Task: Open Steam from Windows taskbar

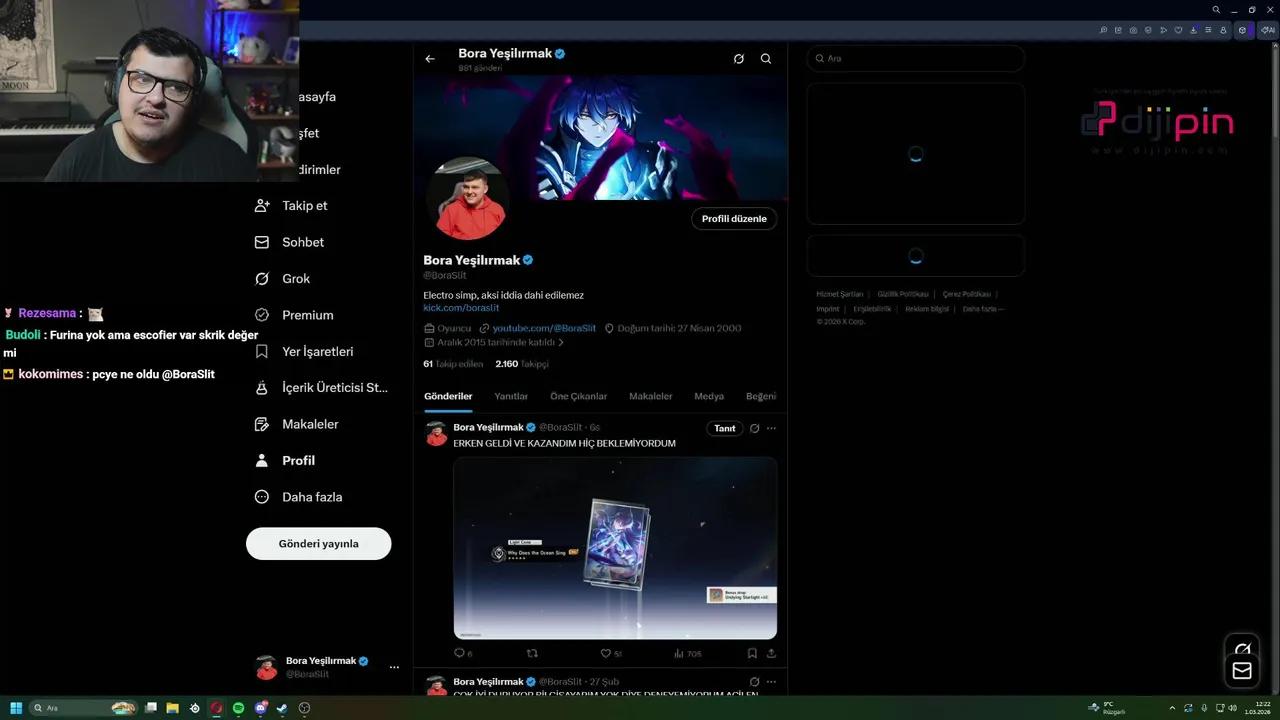Action: point(282,708)
